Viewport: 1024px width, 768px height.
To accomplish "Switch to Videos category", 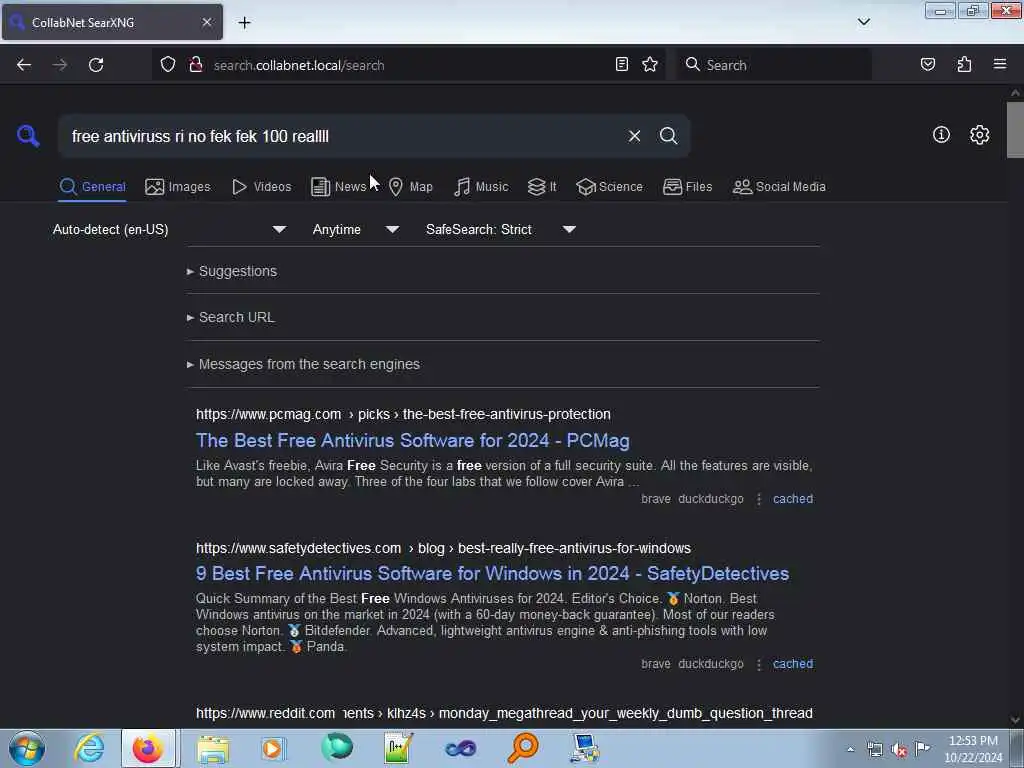I will coord(261,187).
